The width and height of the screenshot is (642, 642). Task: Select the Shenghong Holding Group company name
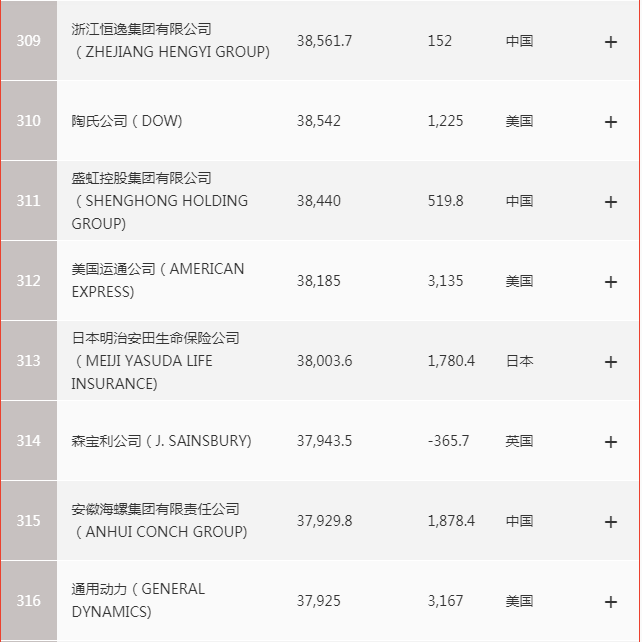tap(160, 201)
